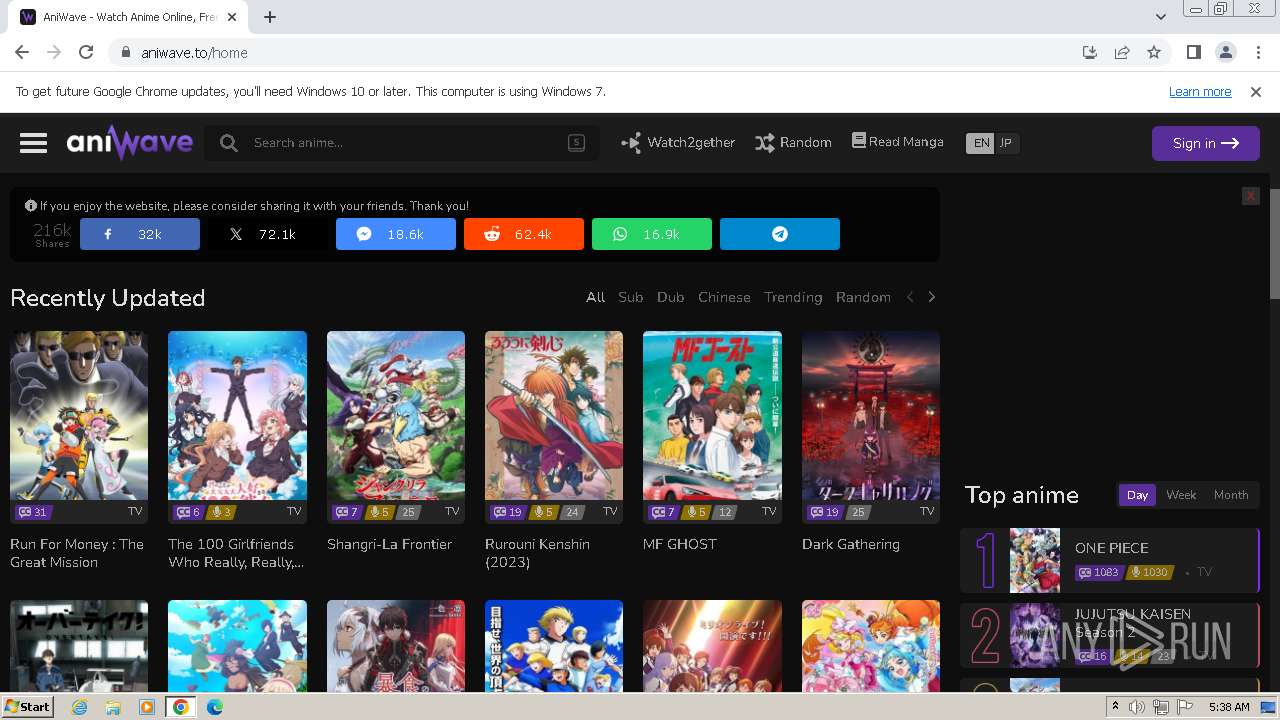Screen dimensions: 1280x720
Task: Open Internet Explorer from taskbar
Action: coord(79,707)
